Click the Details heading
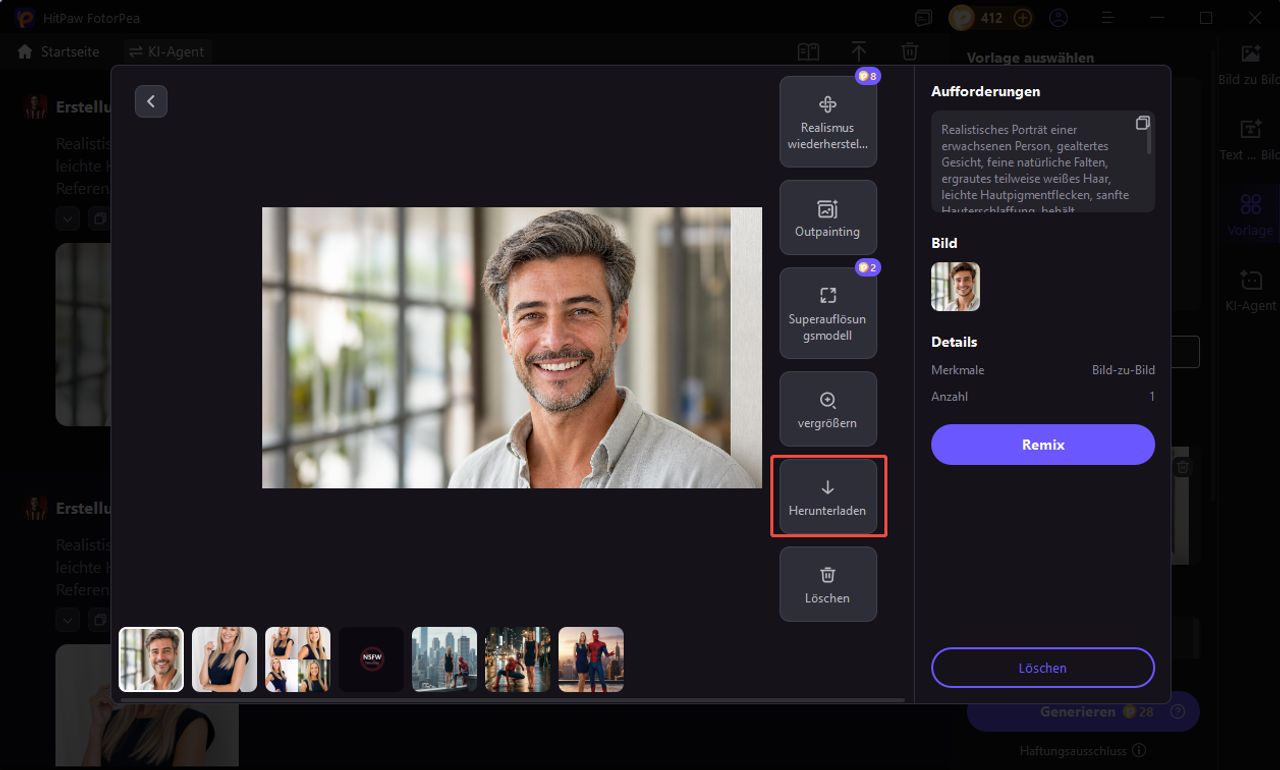 954,342
